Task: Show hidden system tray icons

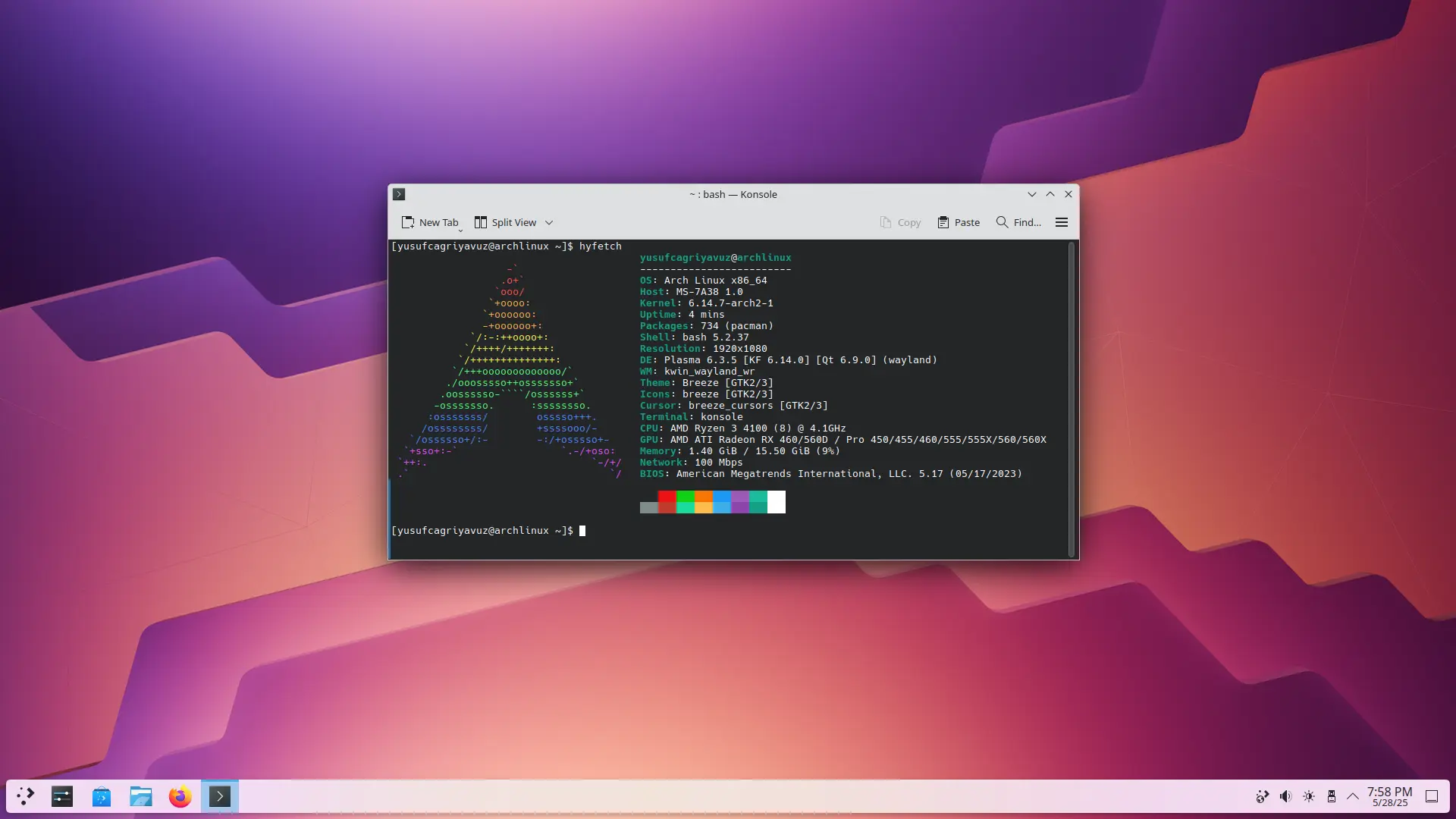Action: coord(1353,796)
